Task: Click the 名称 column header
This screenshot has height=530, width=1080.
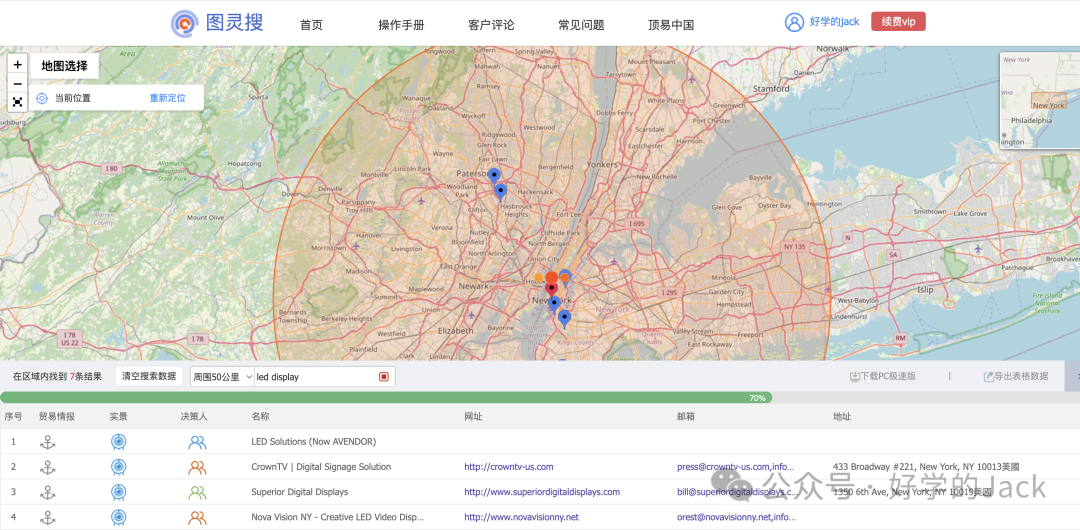Action: click(260, 417)
